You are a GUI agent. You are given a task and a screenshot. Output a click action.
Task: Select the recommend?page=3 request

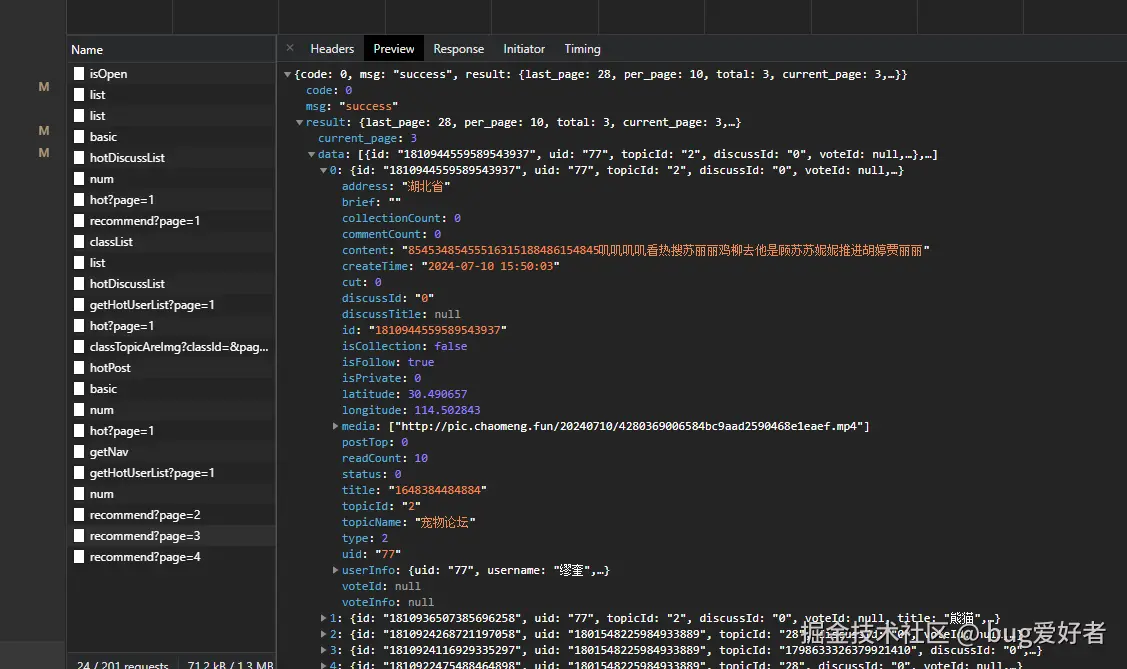click(x=145, y=536)
